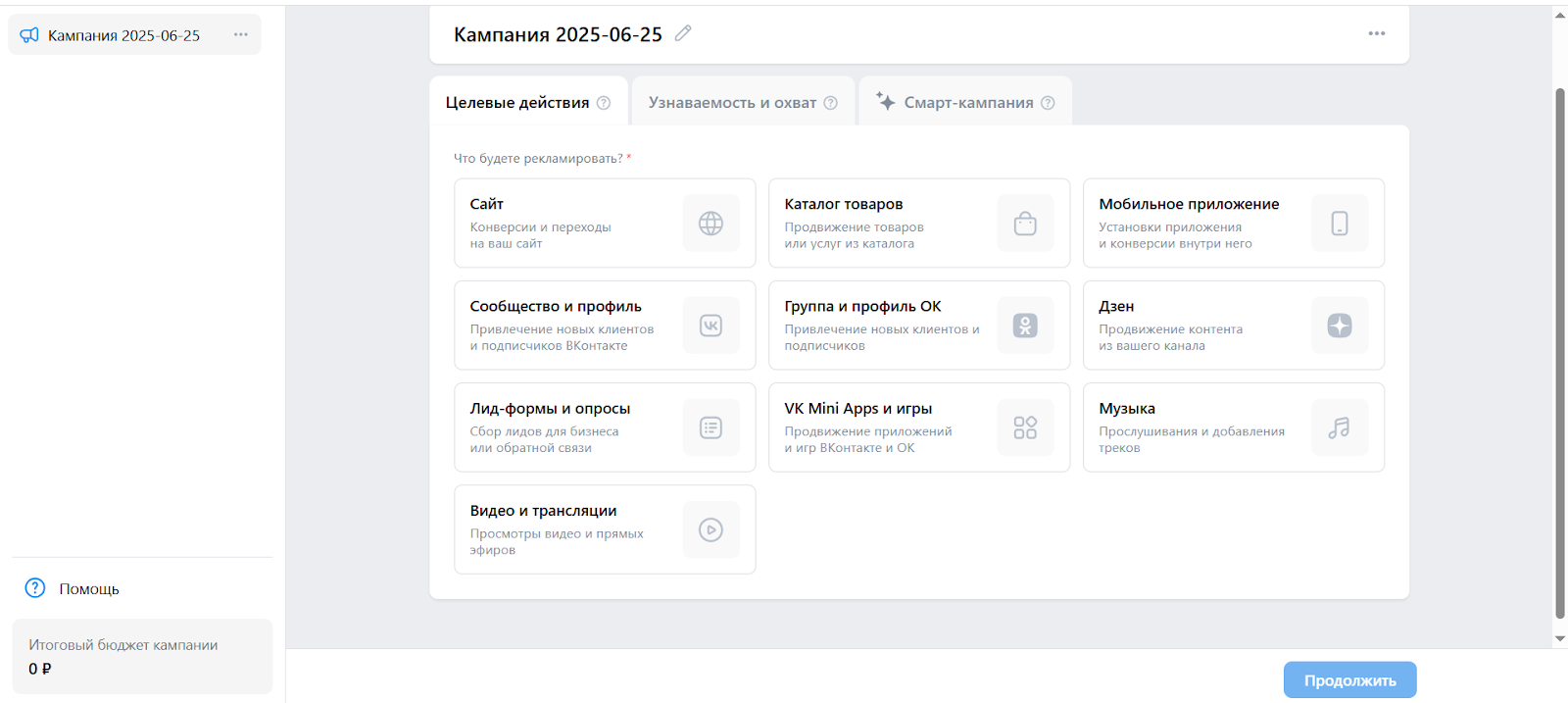Select the VK Mini Apps и игры card
This screenshot has height=703, width=1568.
pyautogui.click(x=919, y=427)
